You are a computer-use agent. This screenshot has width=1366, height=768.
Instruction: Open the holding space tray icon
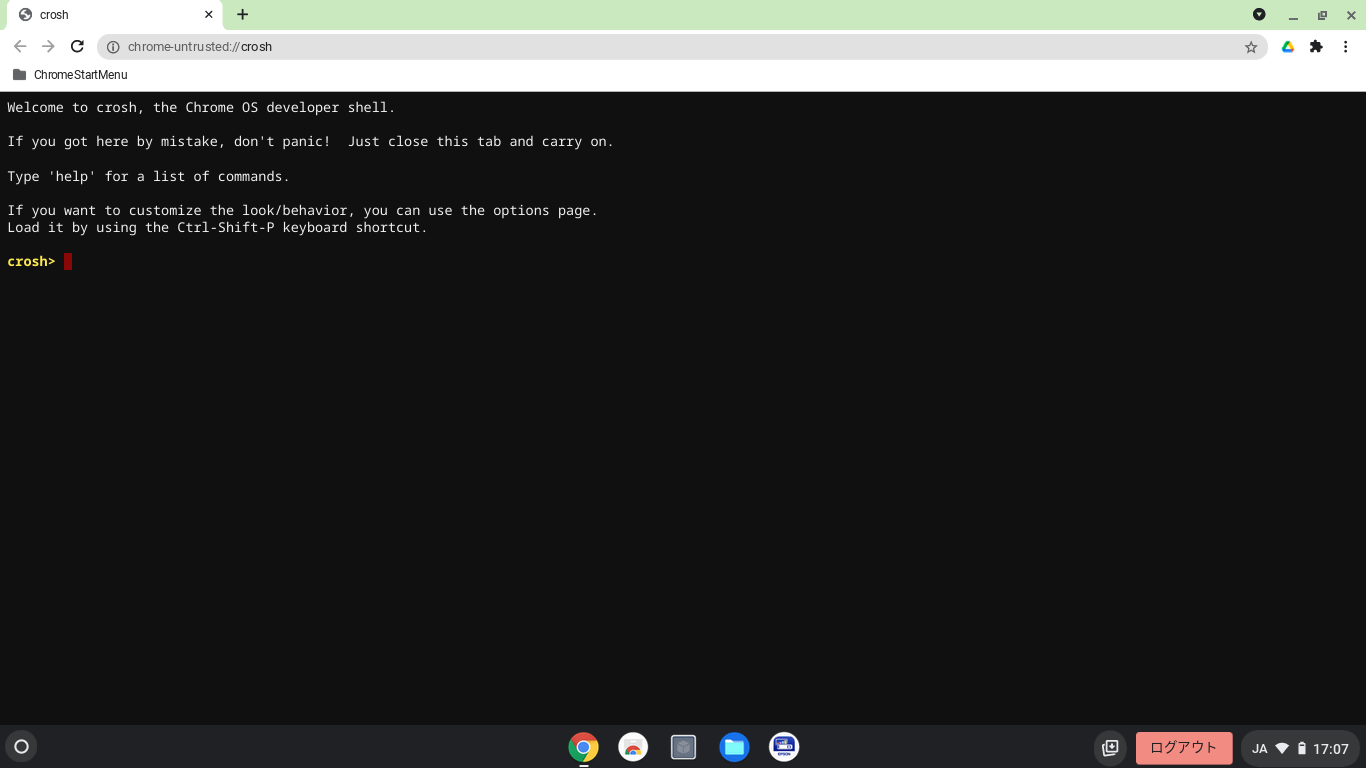(1110, 748)
